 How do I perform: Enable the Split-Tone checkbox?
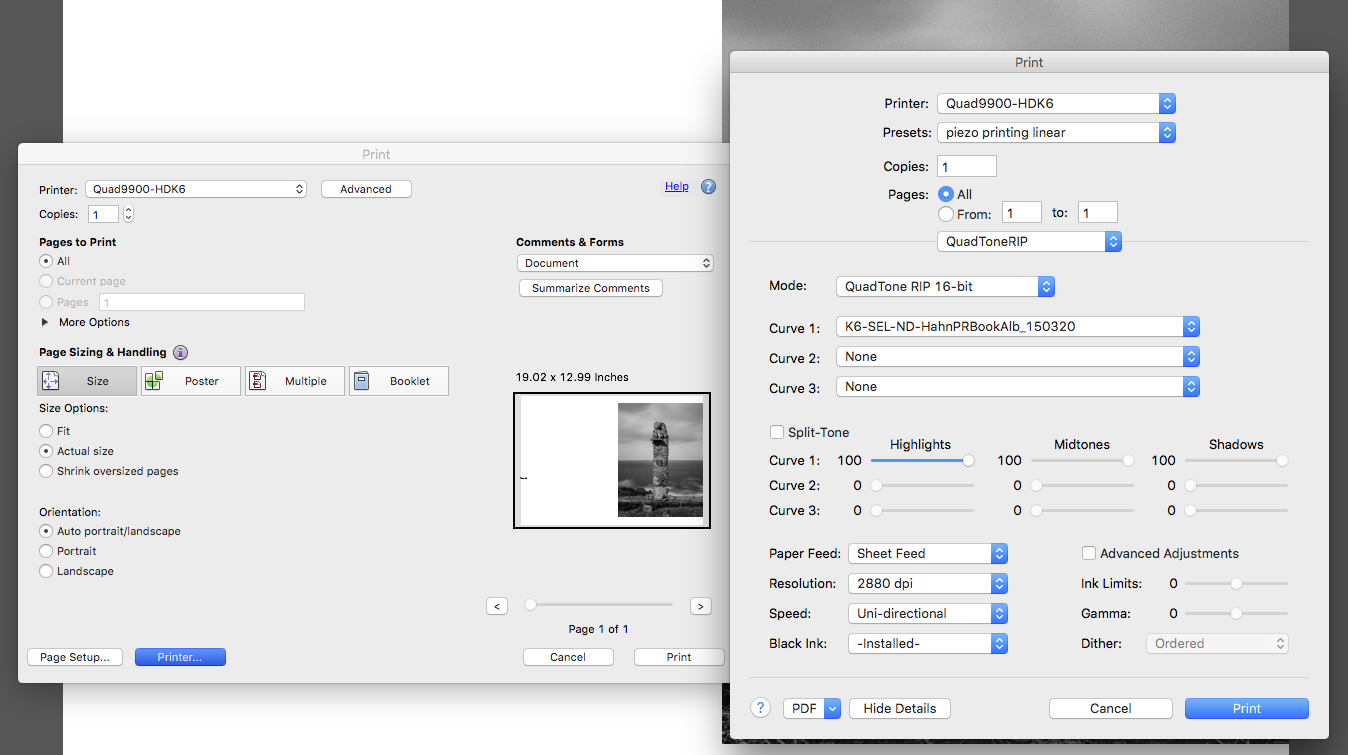click(x=777, y=432)
